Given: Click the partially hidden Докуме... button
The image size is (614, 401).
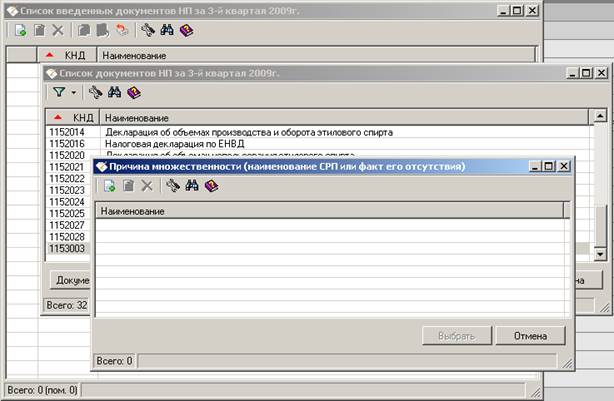Looking at the screenshot, I should [70, 280].
